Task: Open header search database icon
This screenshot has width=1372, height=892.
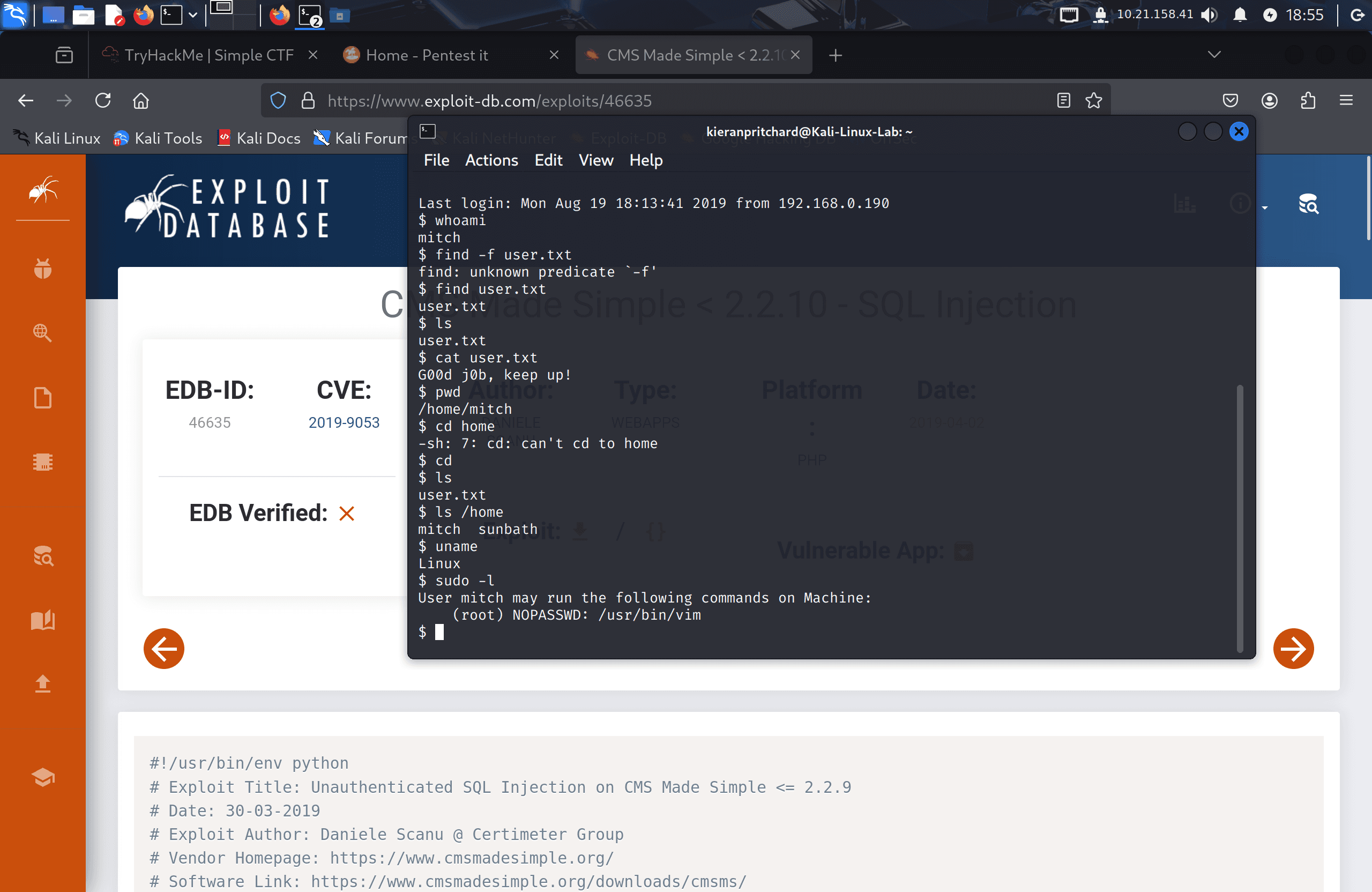Action: pyautogui.click(x=1308, y=204)
